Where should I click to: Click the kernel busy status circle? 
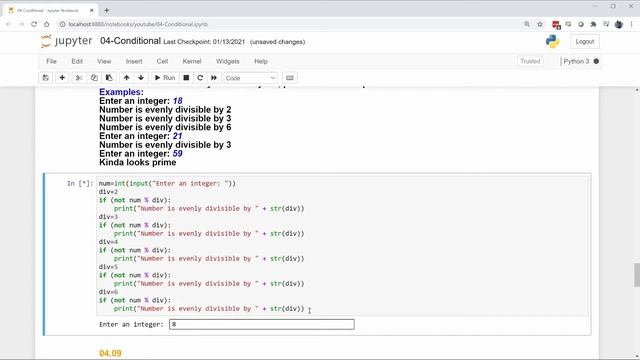[x=596, y=61]
